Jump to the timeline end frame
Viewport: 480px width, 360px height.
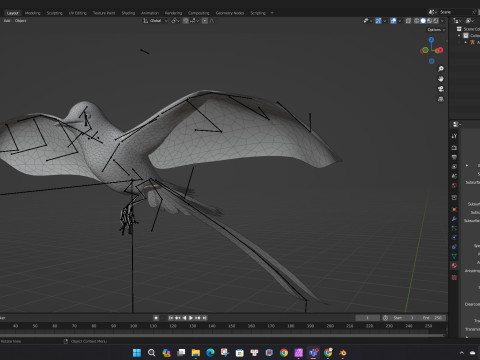[x=204, y=318]
